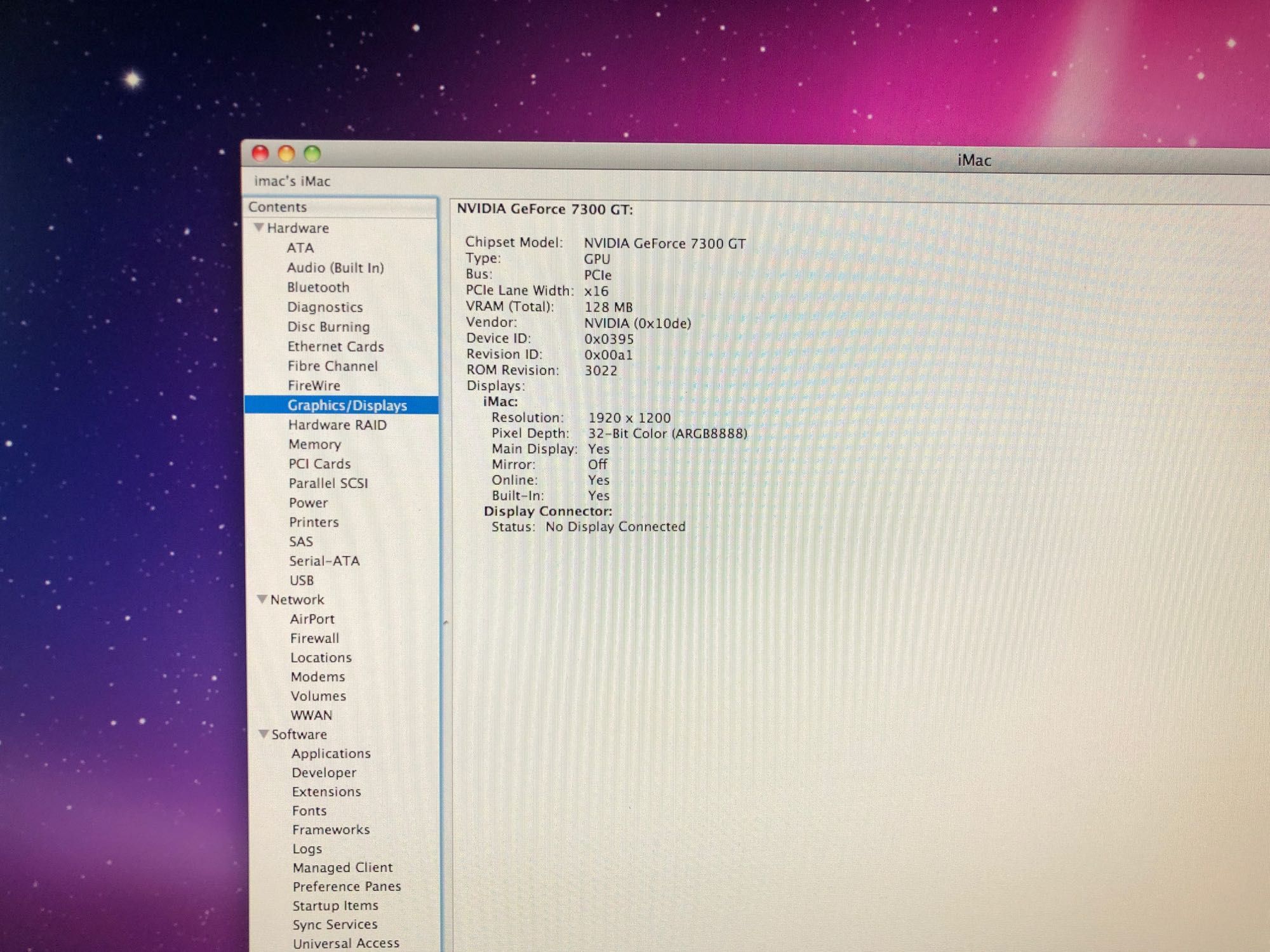This screenshot has width=1270, height=952.
Task: Open Universal Access entry
Action: pos(346,943)
